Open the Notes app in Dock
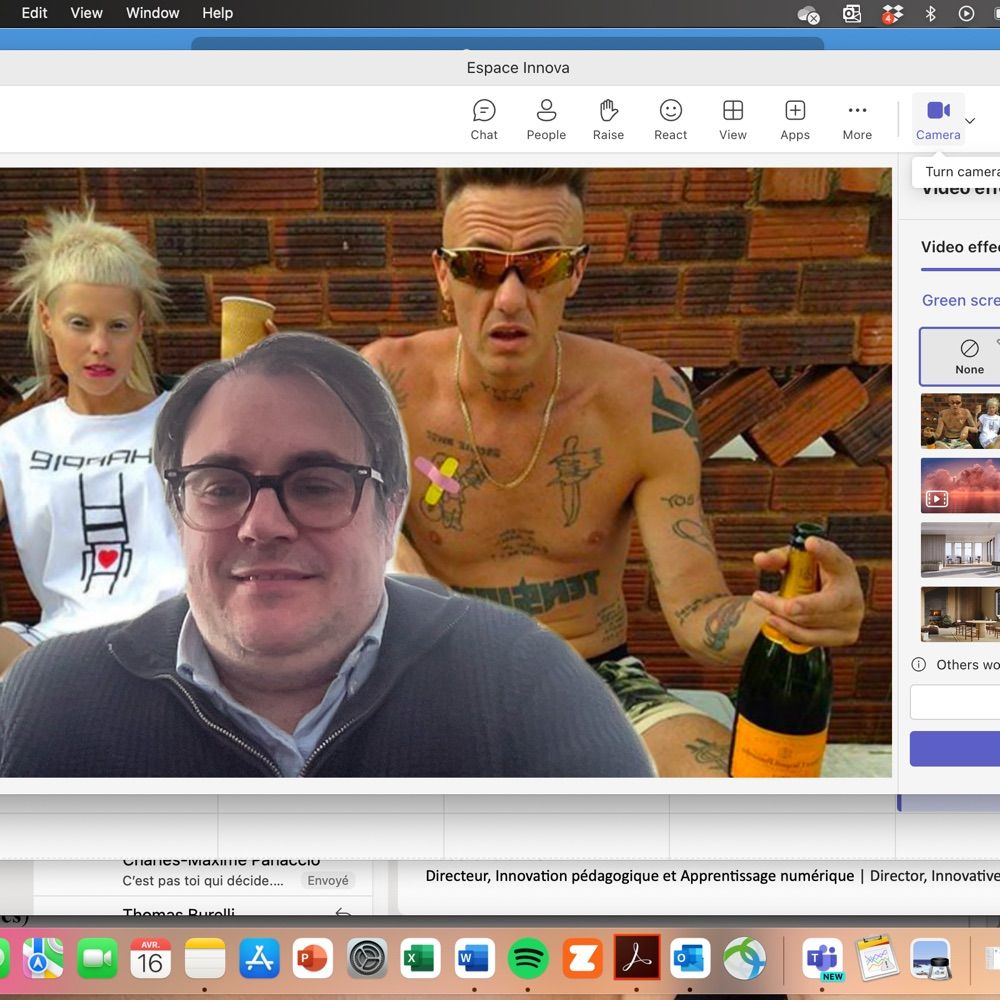Image resolution: width=1000 pixels, height=1000 pixels. [x=205, y=958]
